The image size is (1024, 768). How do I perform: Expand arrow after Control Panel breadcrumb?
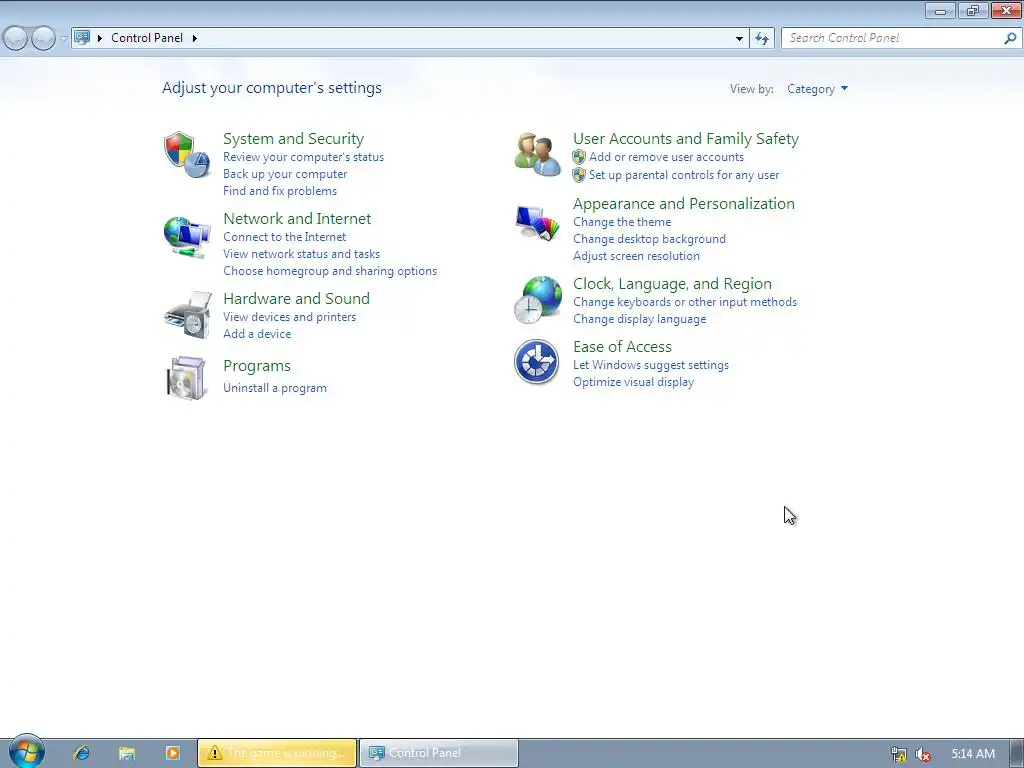tap(195, 38)
